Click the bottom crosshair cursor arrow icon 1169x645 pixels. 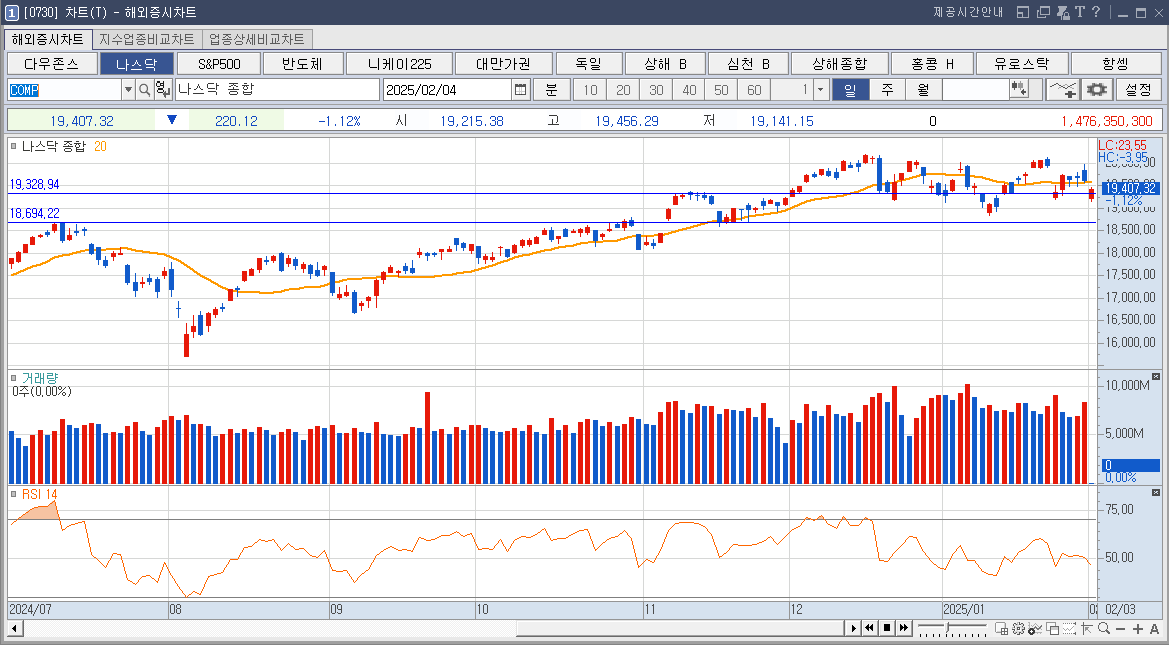point(1086,629)
